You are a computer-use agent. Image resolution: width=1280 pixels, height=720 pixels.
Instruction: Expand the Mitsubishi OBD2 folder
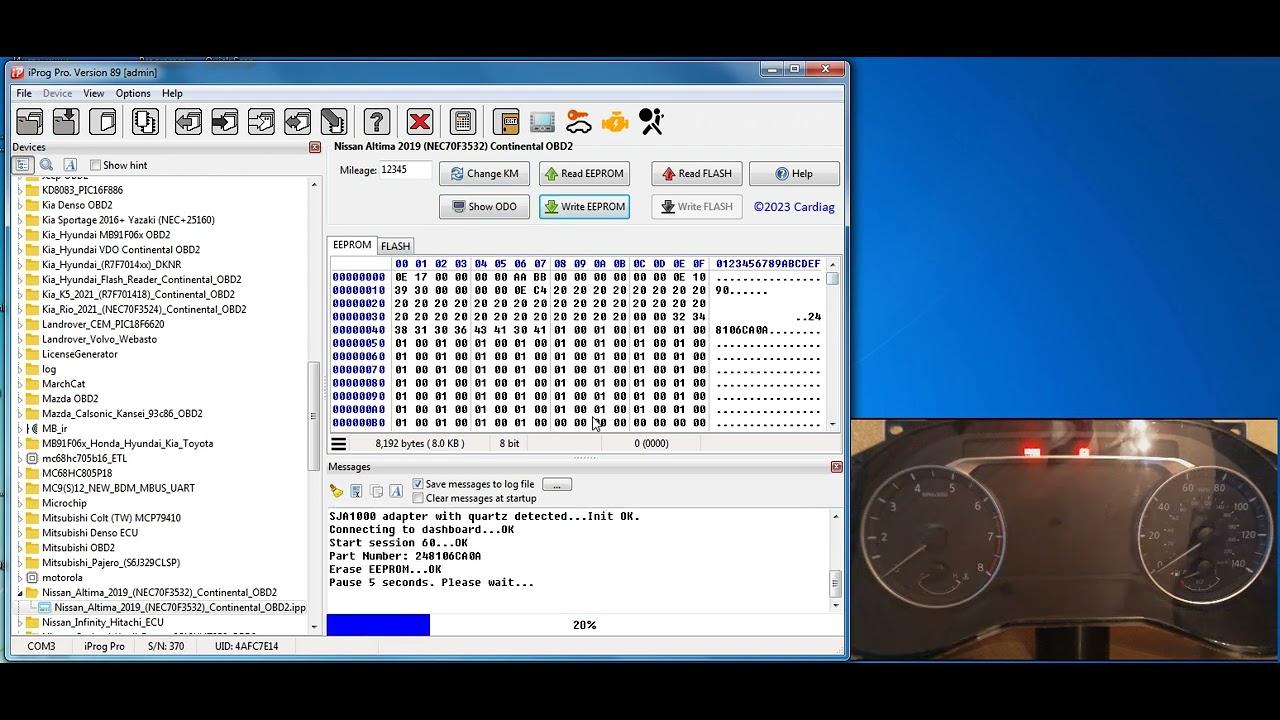pos(20,548)
